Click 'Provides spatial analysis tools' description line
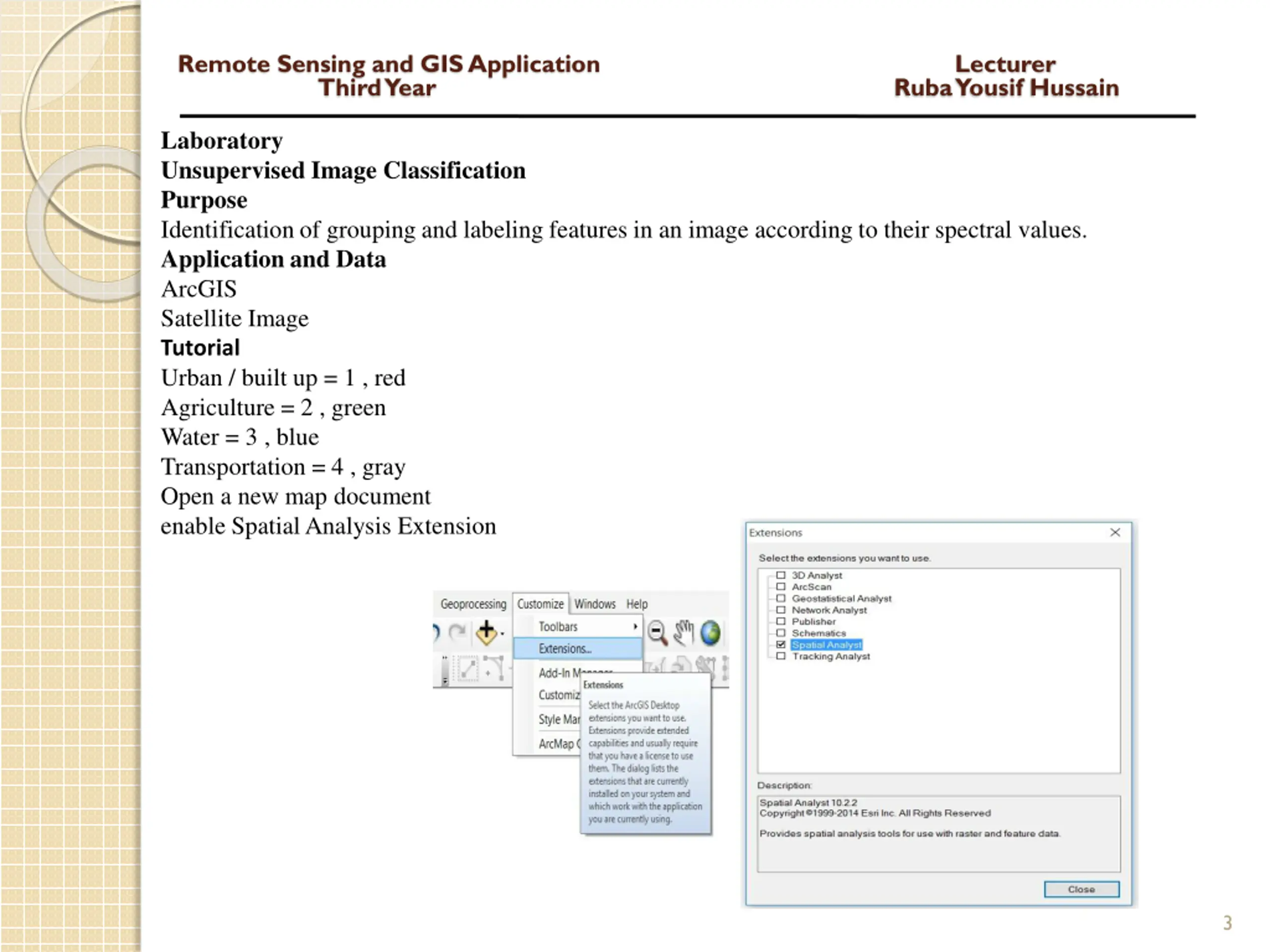Viewport: 1270px width, 952px height. click(909, 833)
